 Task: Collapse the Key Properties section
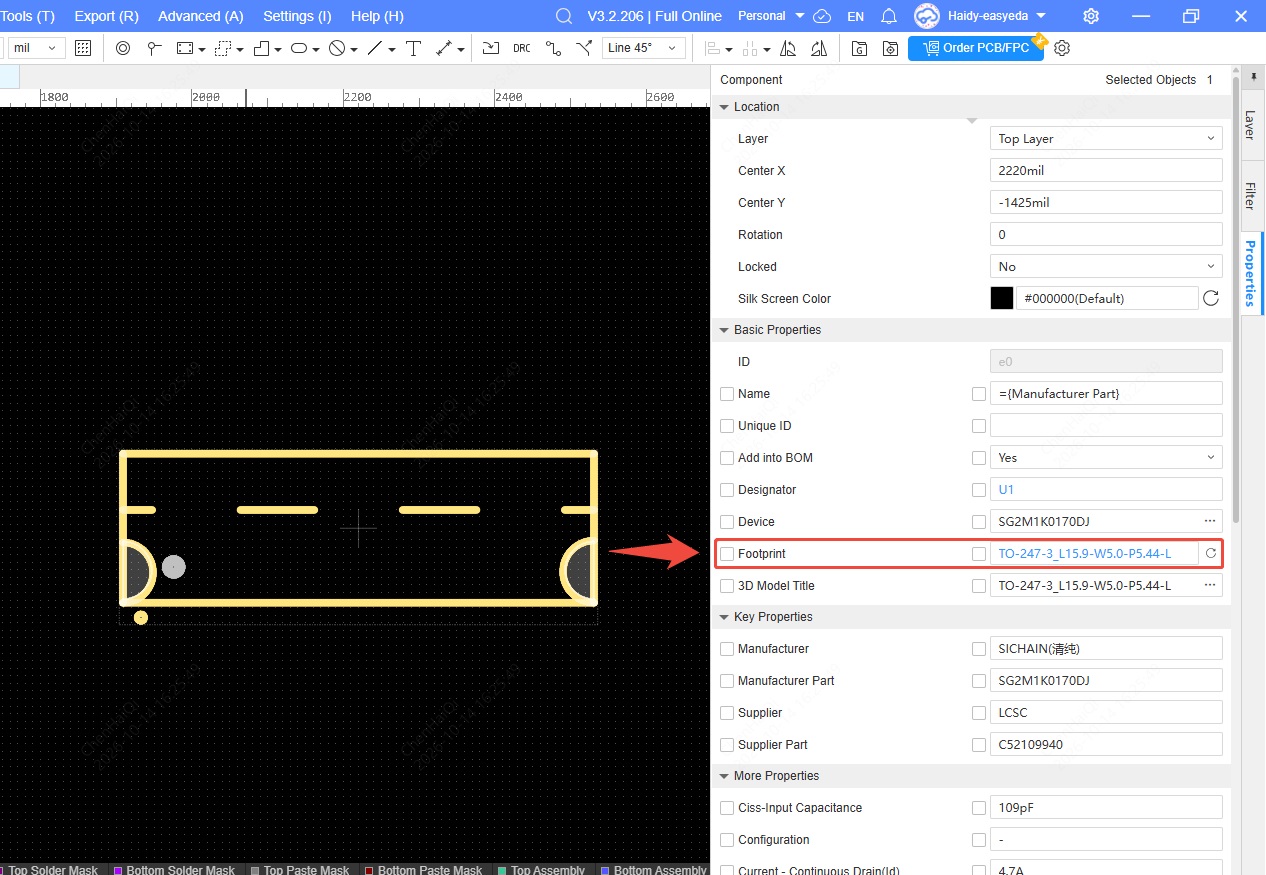tap(725, 617)
